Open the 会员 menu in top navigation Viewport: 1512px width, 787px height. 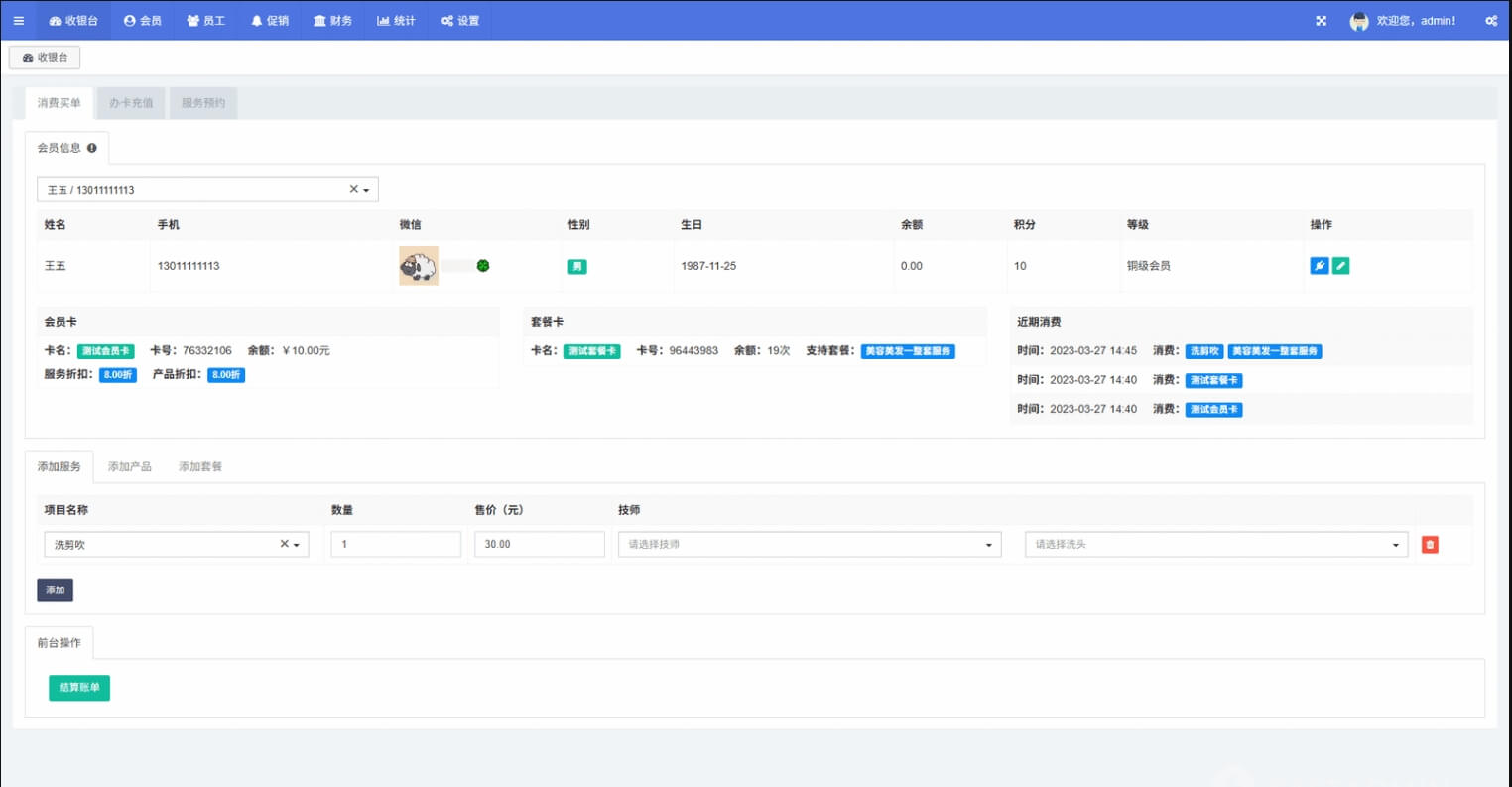tap(143, 21)
